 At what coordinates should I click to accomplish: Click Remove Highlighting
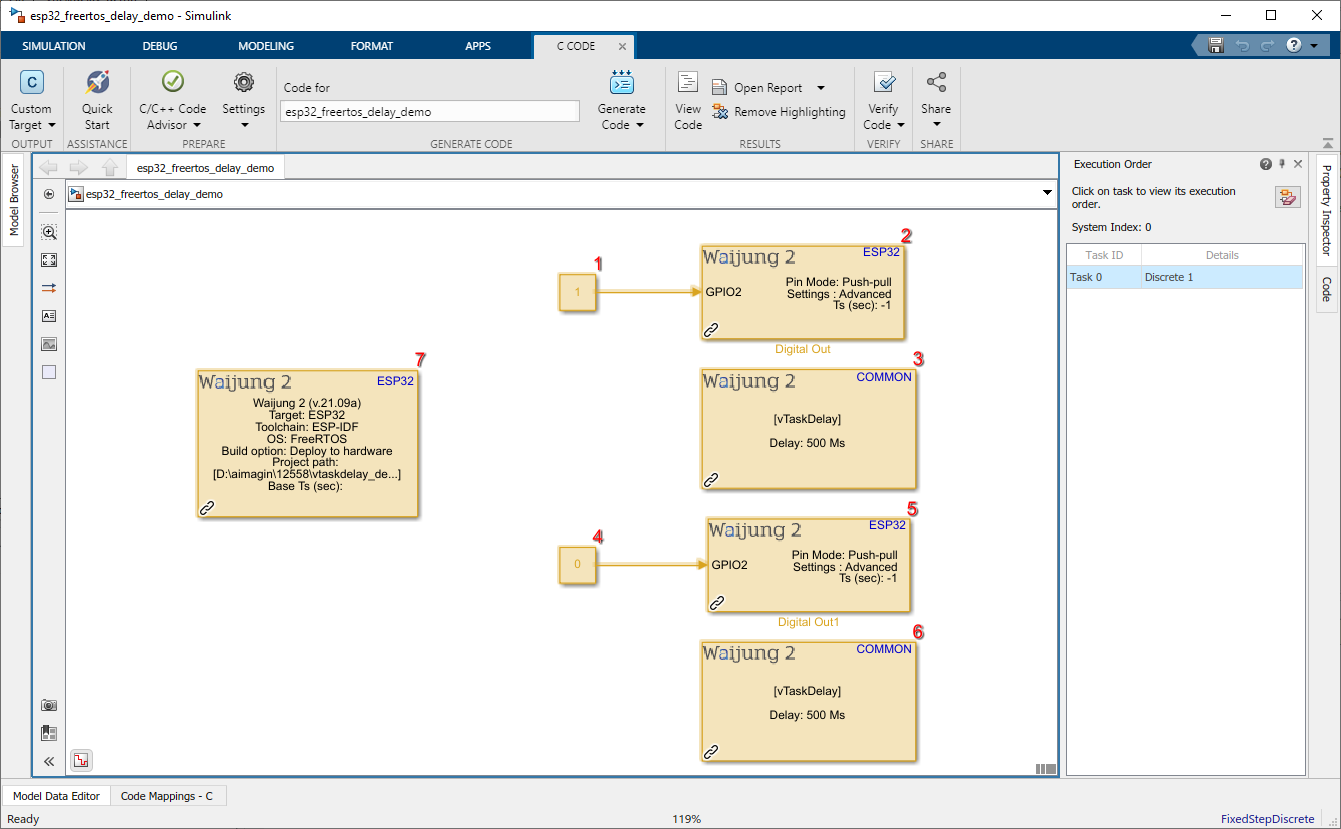pyautogui.click(x=779, y=112)
